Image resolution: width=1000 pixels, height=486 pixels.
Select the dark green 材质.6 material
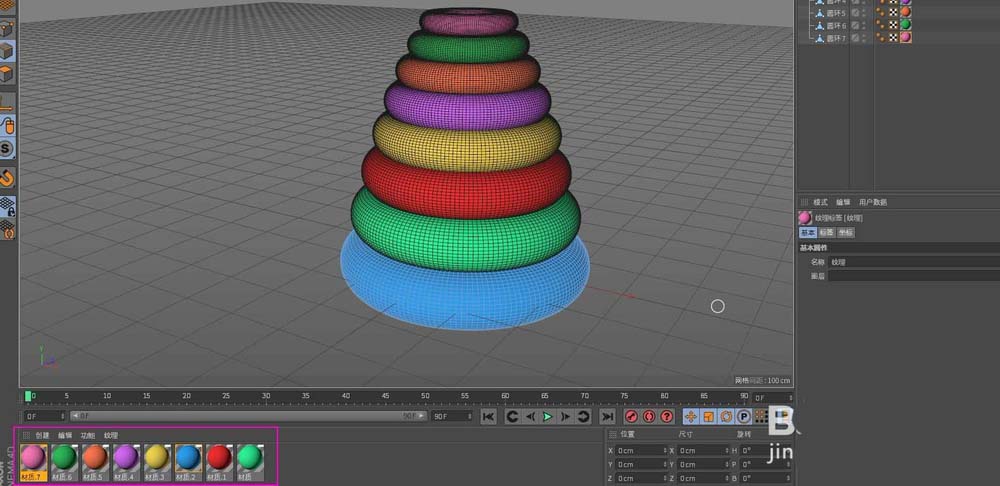pos(64,462)
